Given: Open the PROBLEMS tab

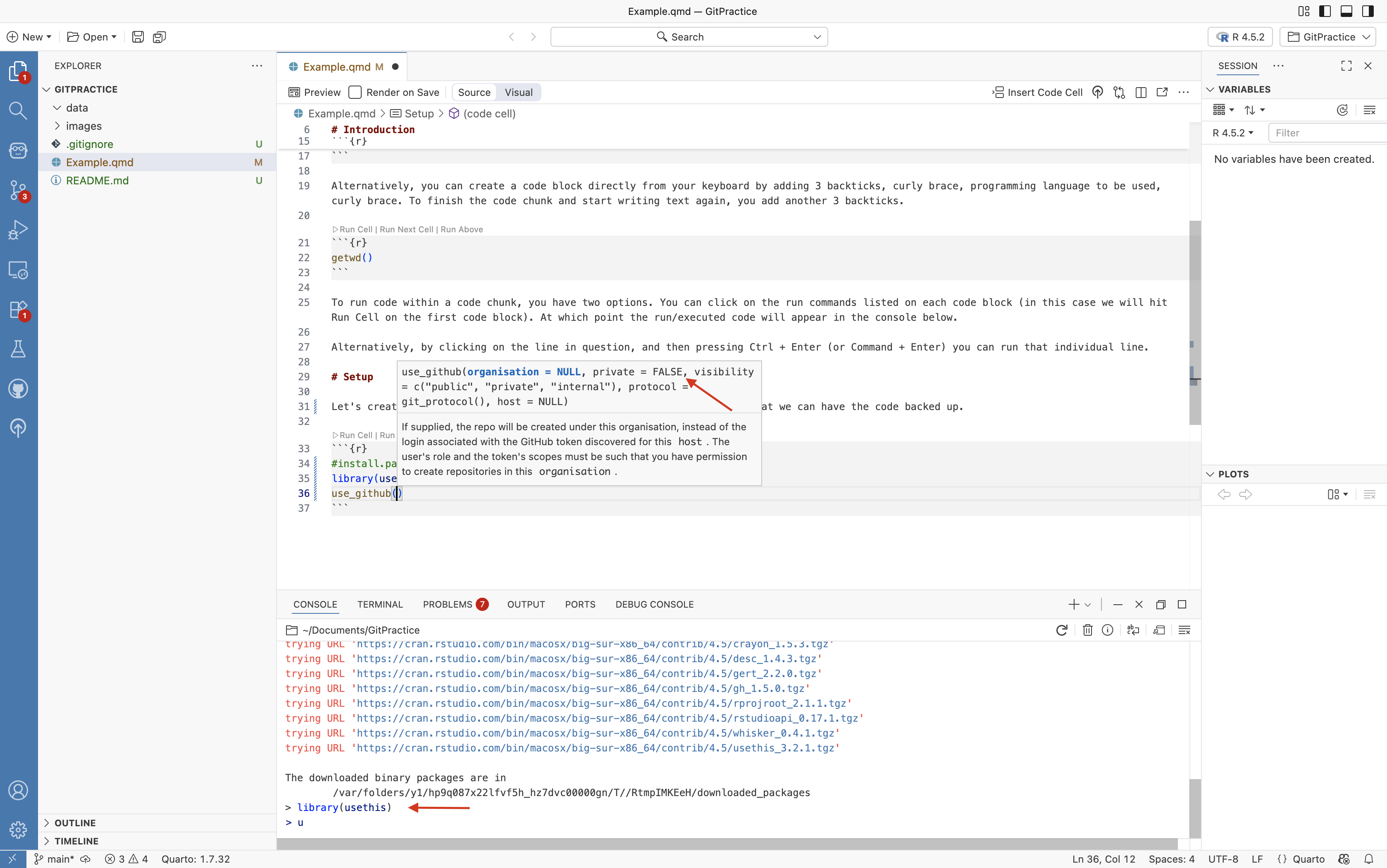Looking at the screenshot, I should (x=448, y=604).
